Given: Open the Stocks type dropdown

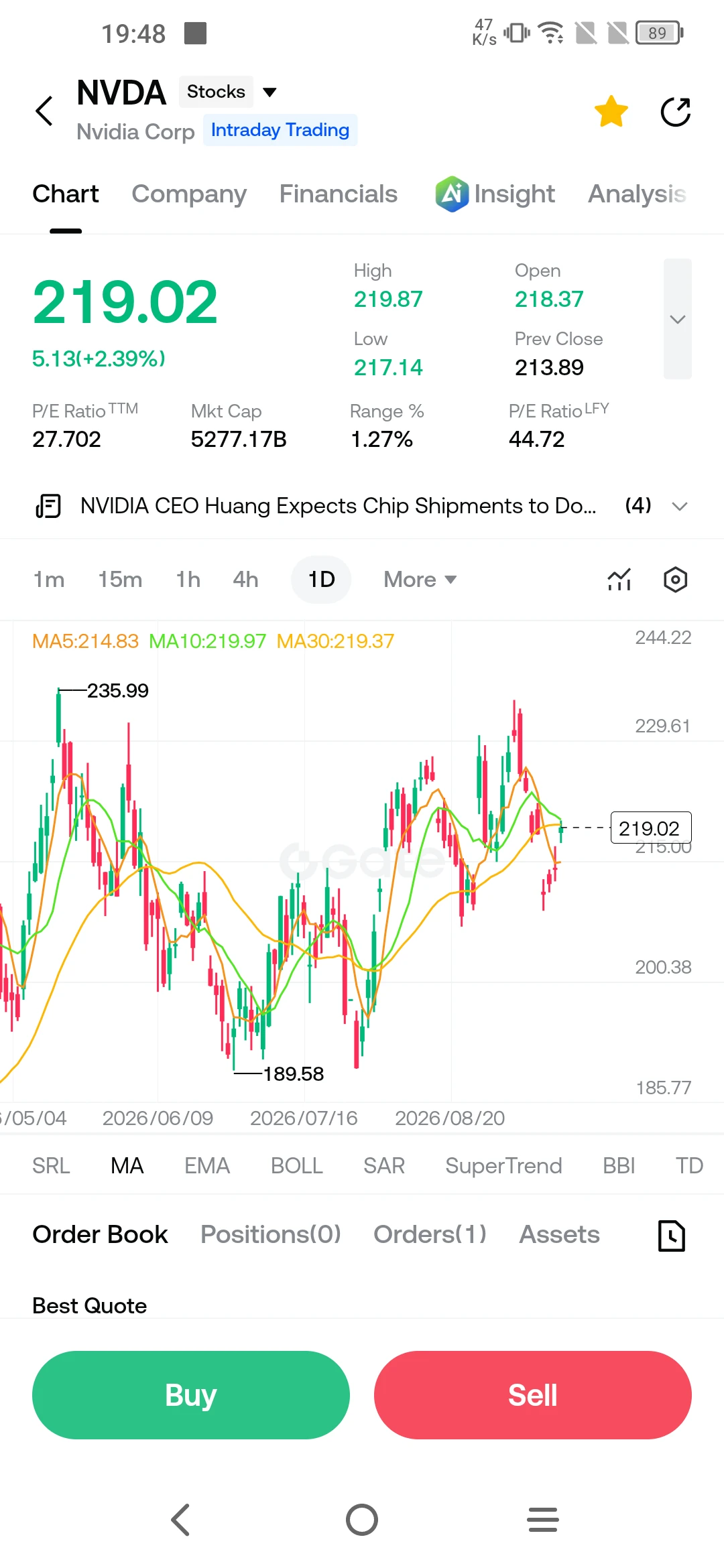Looking at the screenshot, I should [x=228, y=92].
